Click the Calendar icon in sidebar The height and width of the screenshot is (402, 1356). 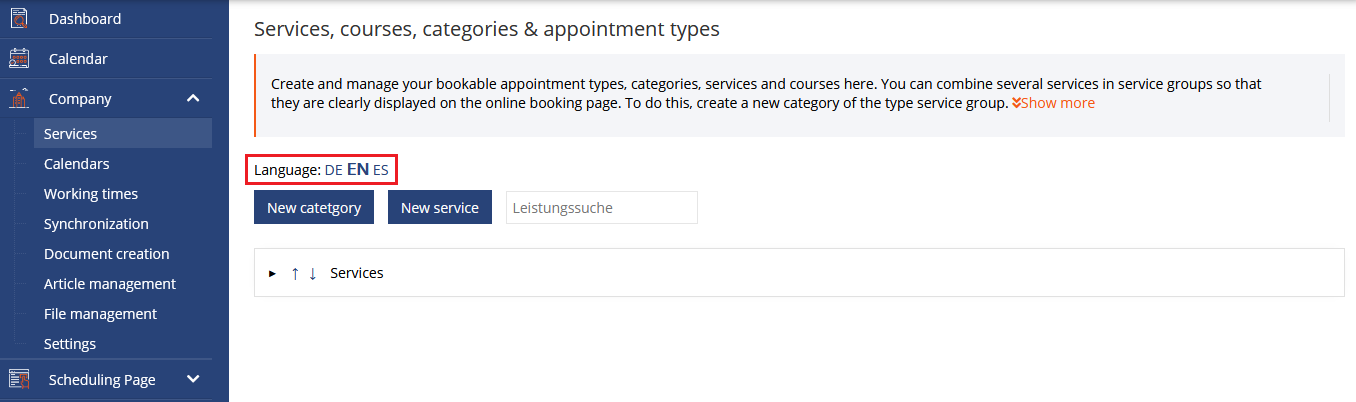[18, 58]
